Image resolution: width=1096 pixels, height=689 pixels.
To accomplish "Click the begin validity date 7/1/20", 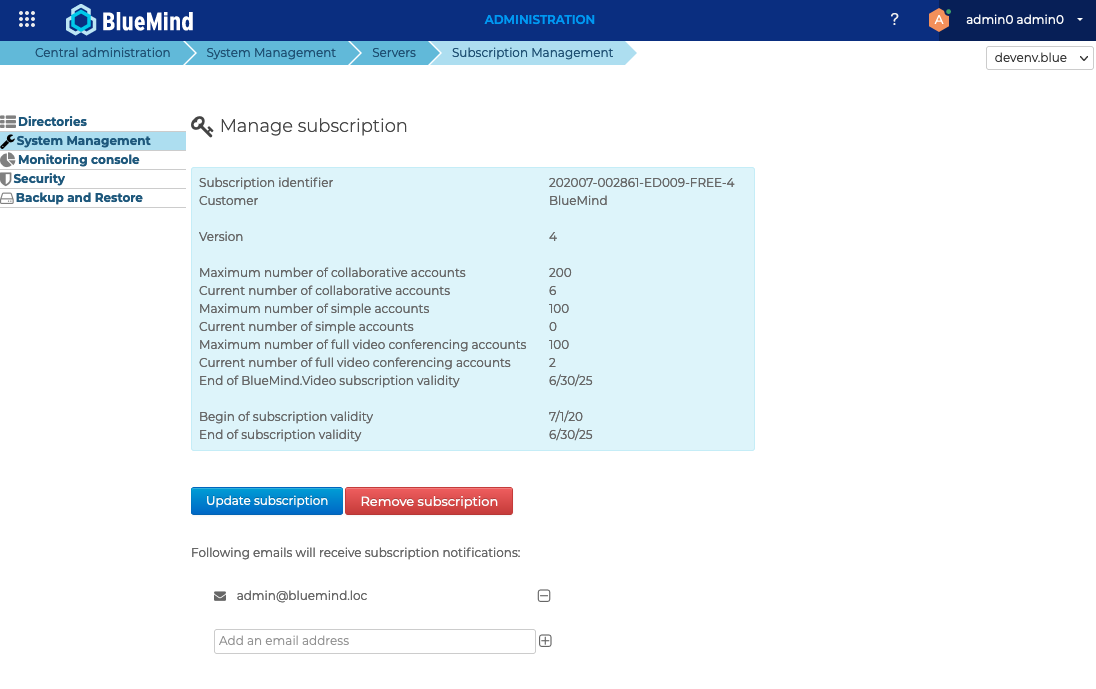I will click(x=565, y=416).
